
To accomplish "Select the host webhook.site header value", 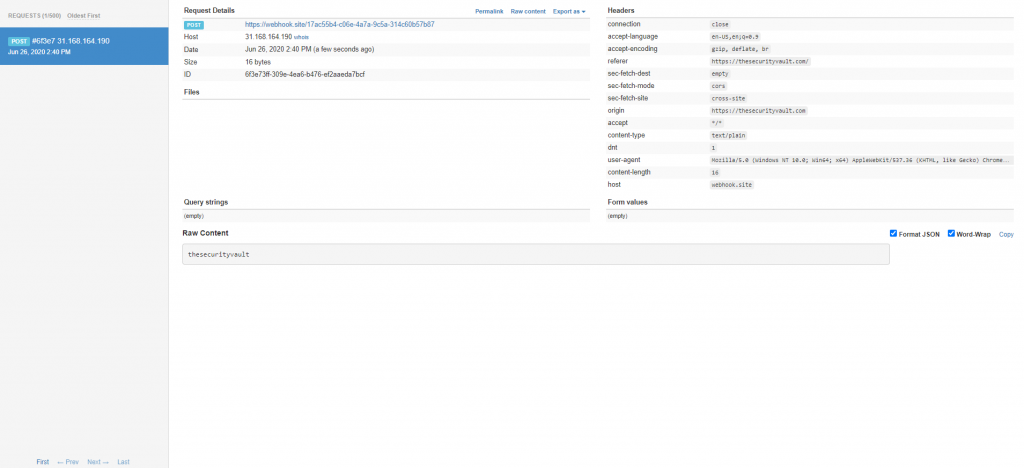I will point(731,185).
